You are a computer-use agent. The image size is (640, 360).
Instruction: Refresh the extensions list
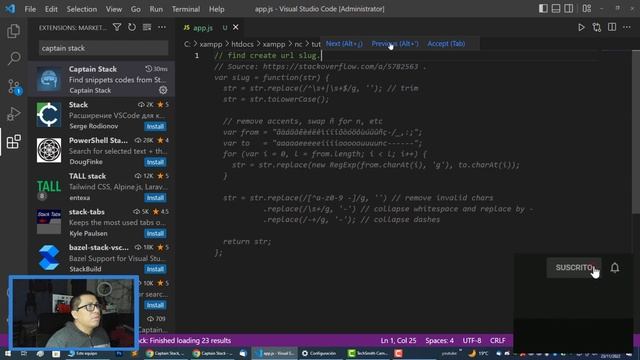[132, 27]
